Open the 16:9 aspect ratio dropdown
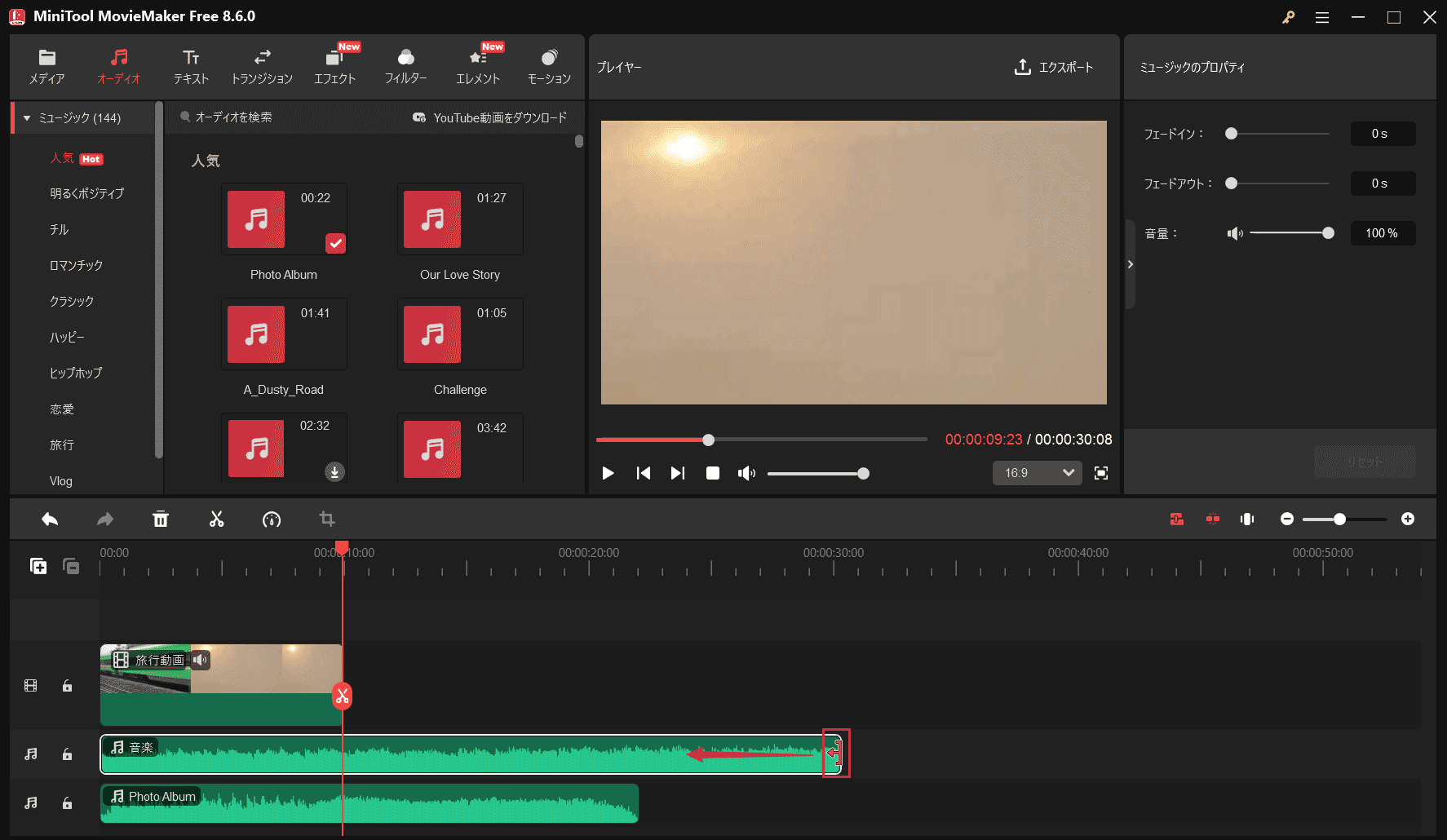 pos(1037,472)
